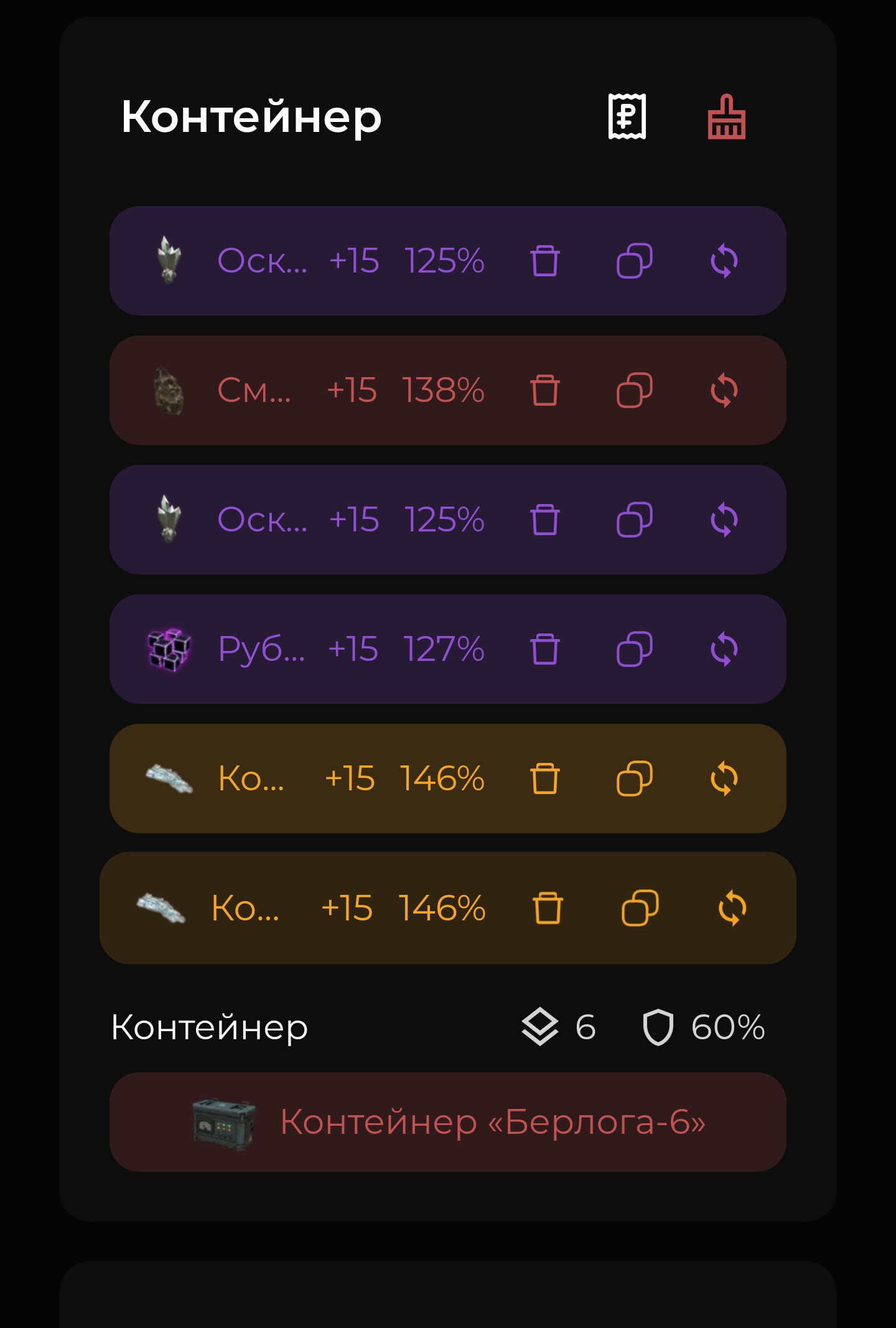This screenshot has width=896, height=1328.
Task: Delete the Руб... 127% item
Action: pos(544,649)
